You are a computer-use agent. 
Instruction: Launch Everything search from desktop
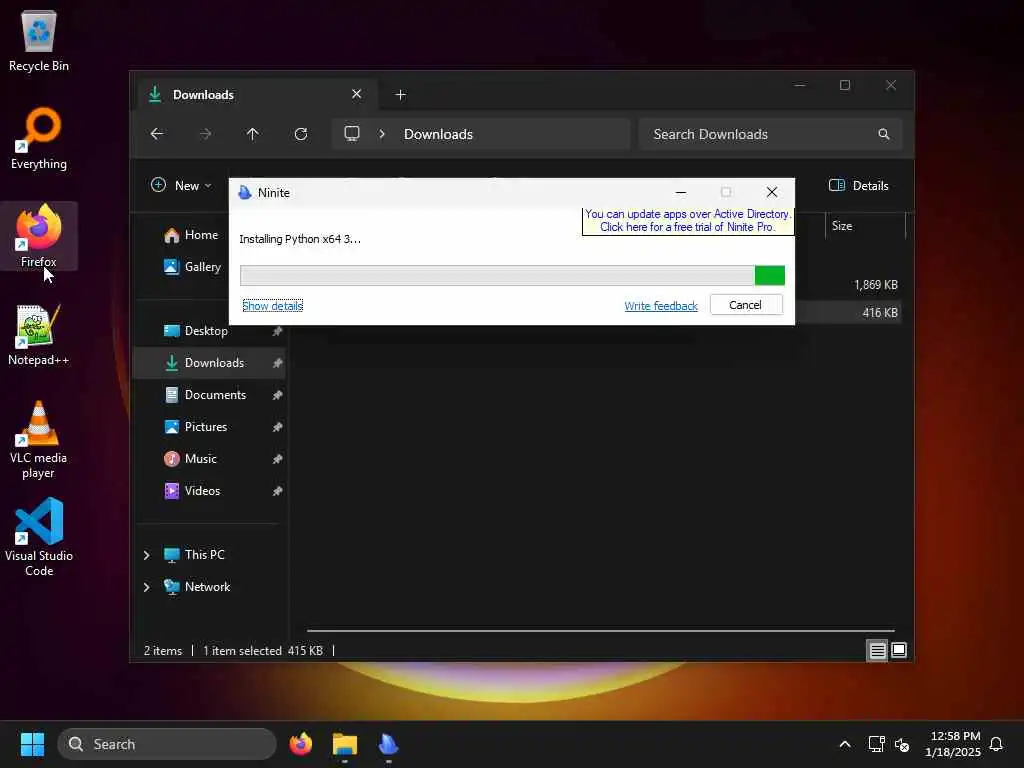pos(39,138)
